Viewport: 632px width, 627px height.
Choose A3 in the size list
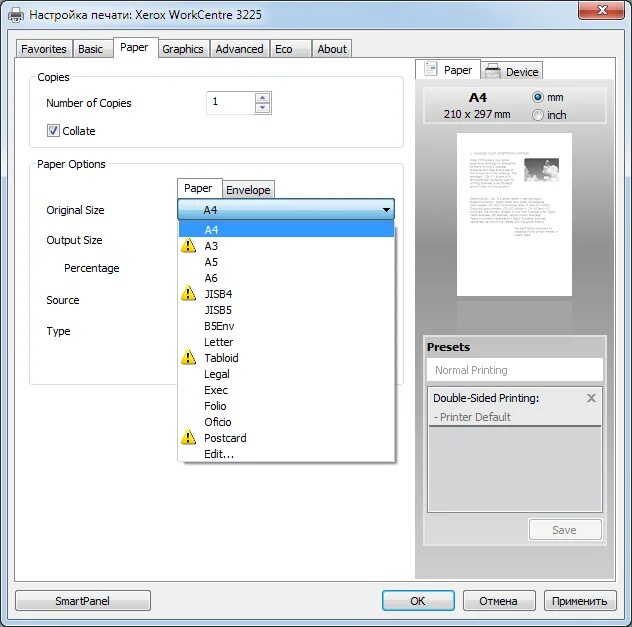pyautogui.click(x=286, y=246)
